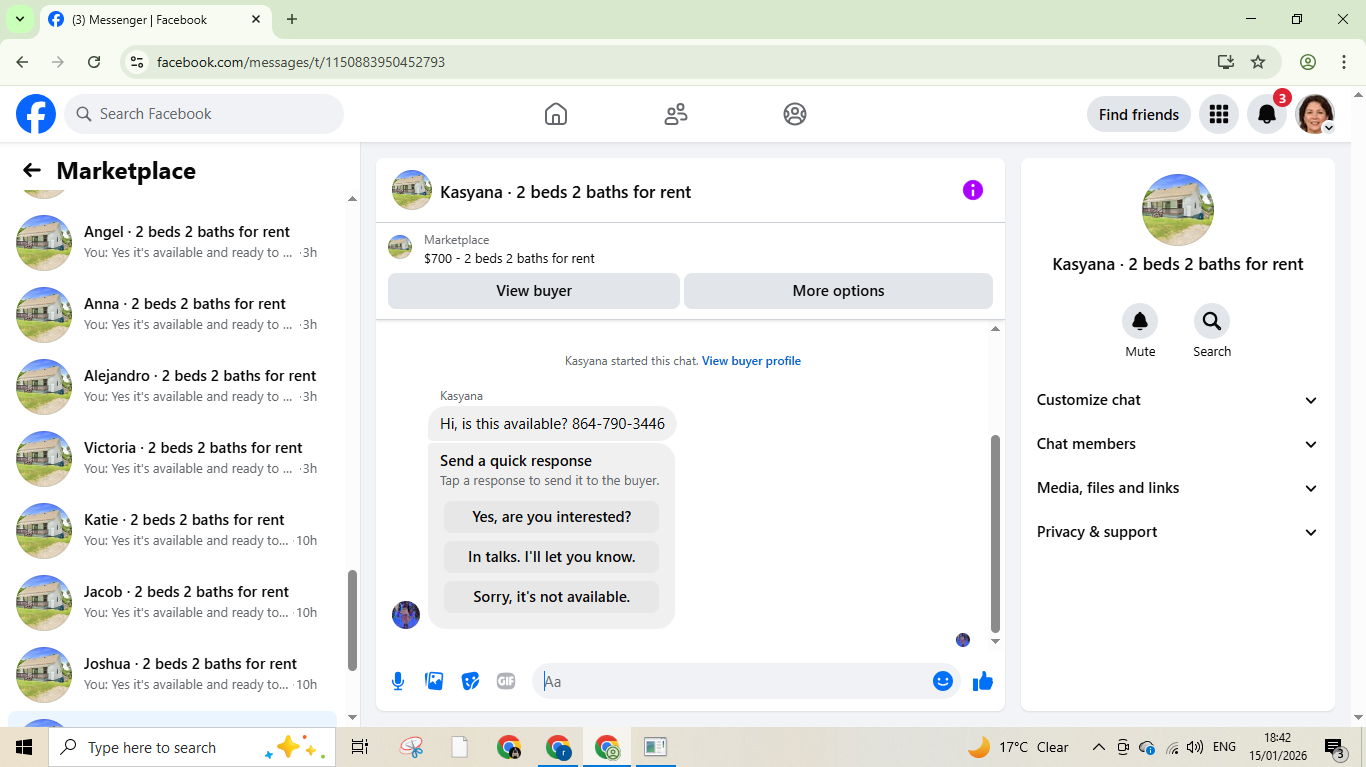Expand Chat members section
Screen dimensions: 1366x767
(x=1177, y=444)
